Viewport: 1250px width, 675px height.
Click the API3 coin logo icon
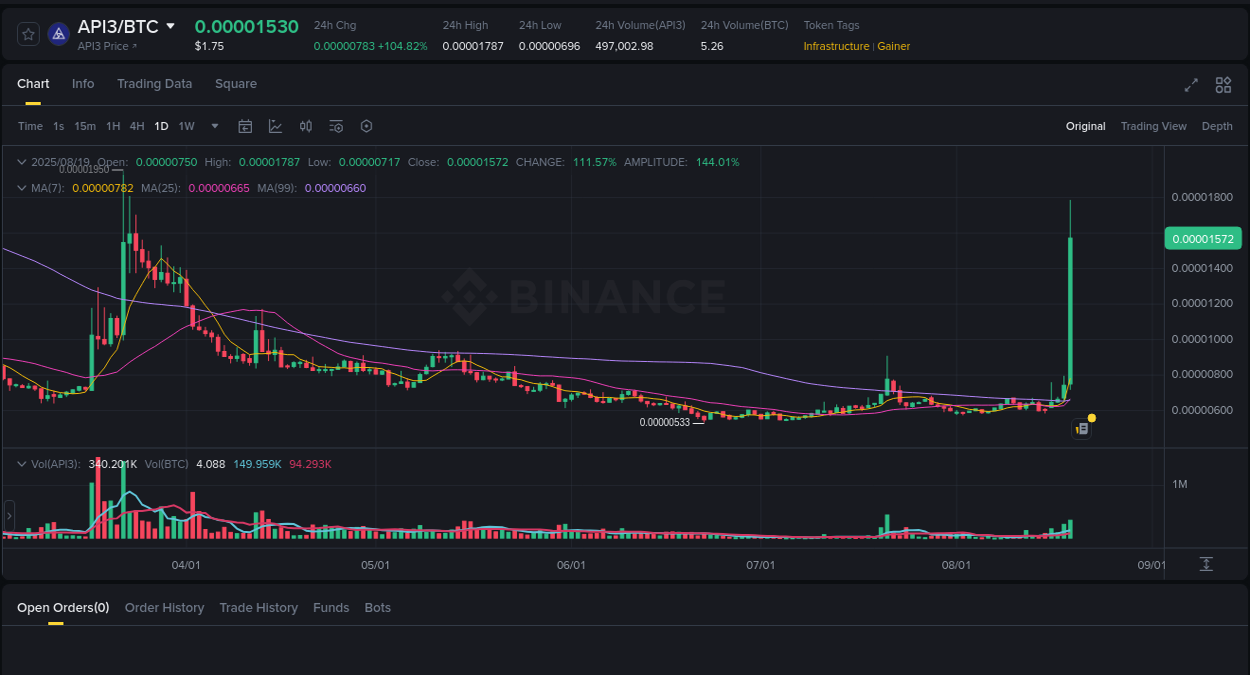57,33
